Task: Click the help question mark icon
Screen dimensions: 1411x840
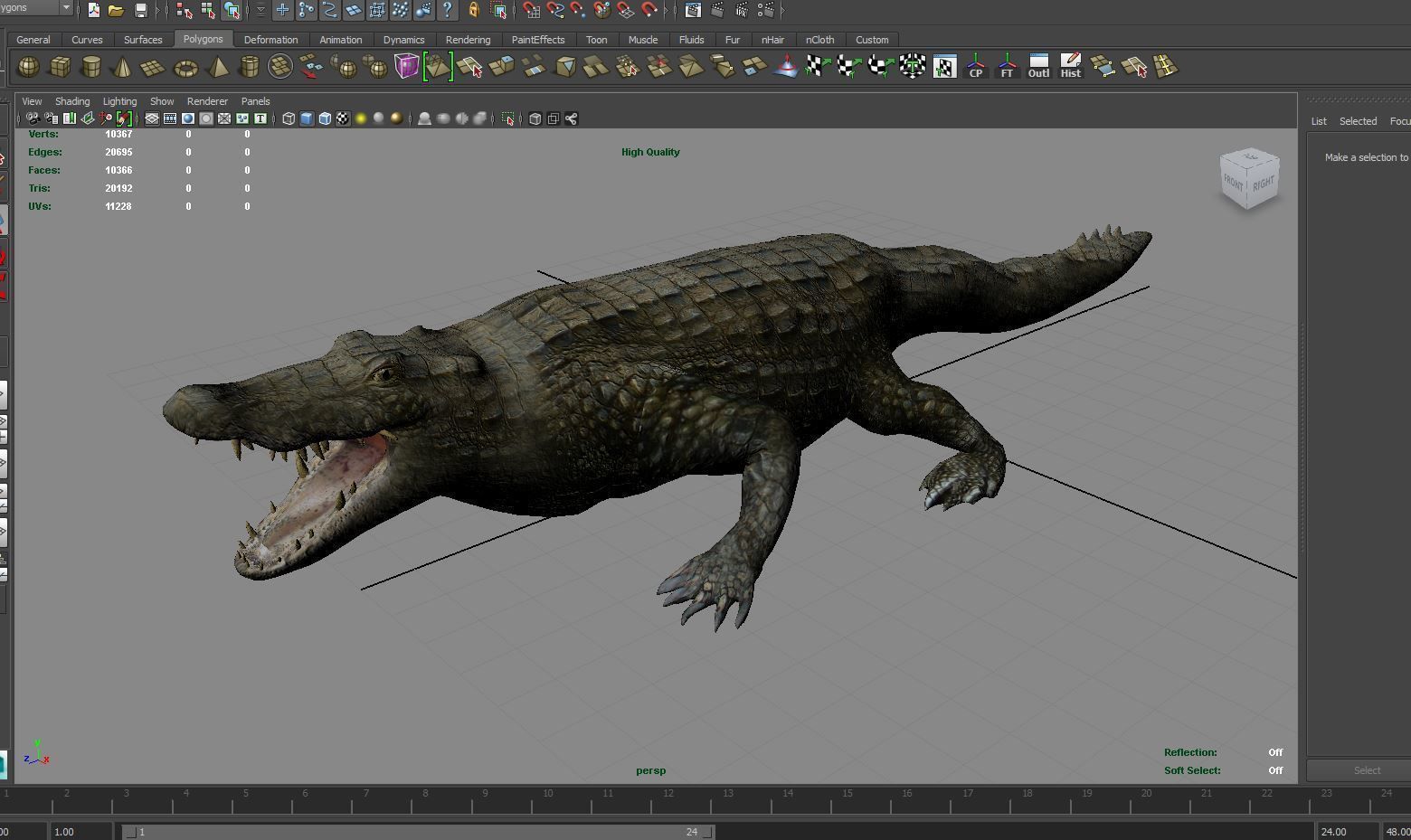Action: 448,10
